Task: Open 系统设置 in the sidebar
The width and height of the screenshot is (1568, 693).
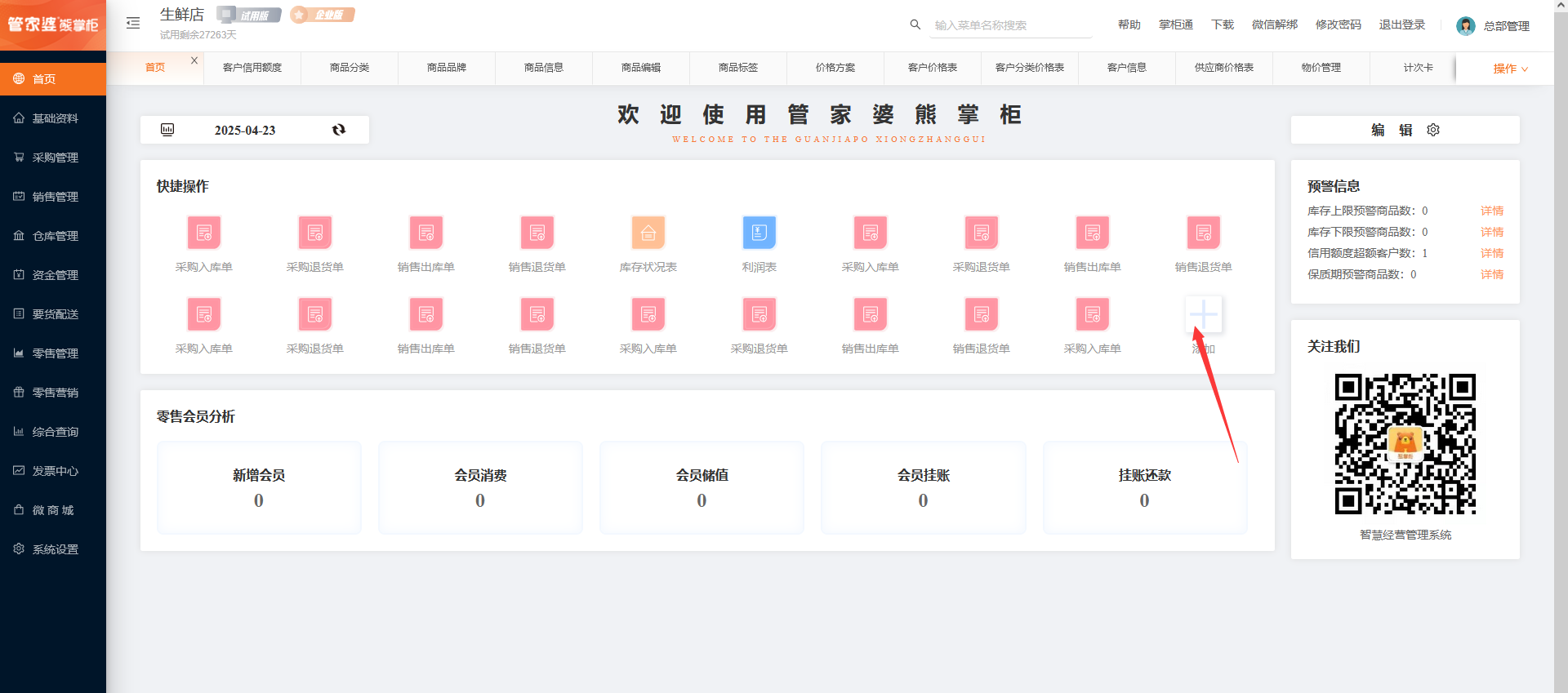Action: click(53, 549)
